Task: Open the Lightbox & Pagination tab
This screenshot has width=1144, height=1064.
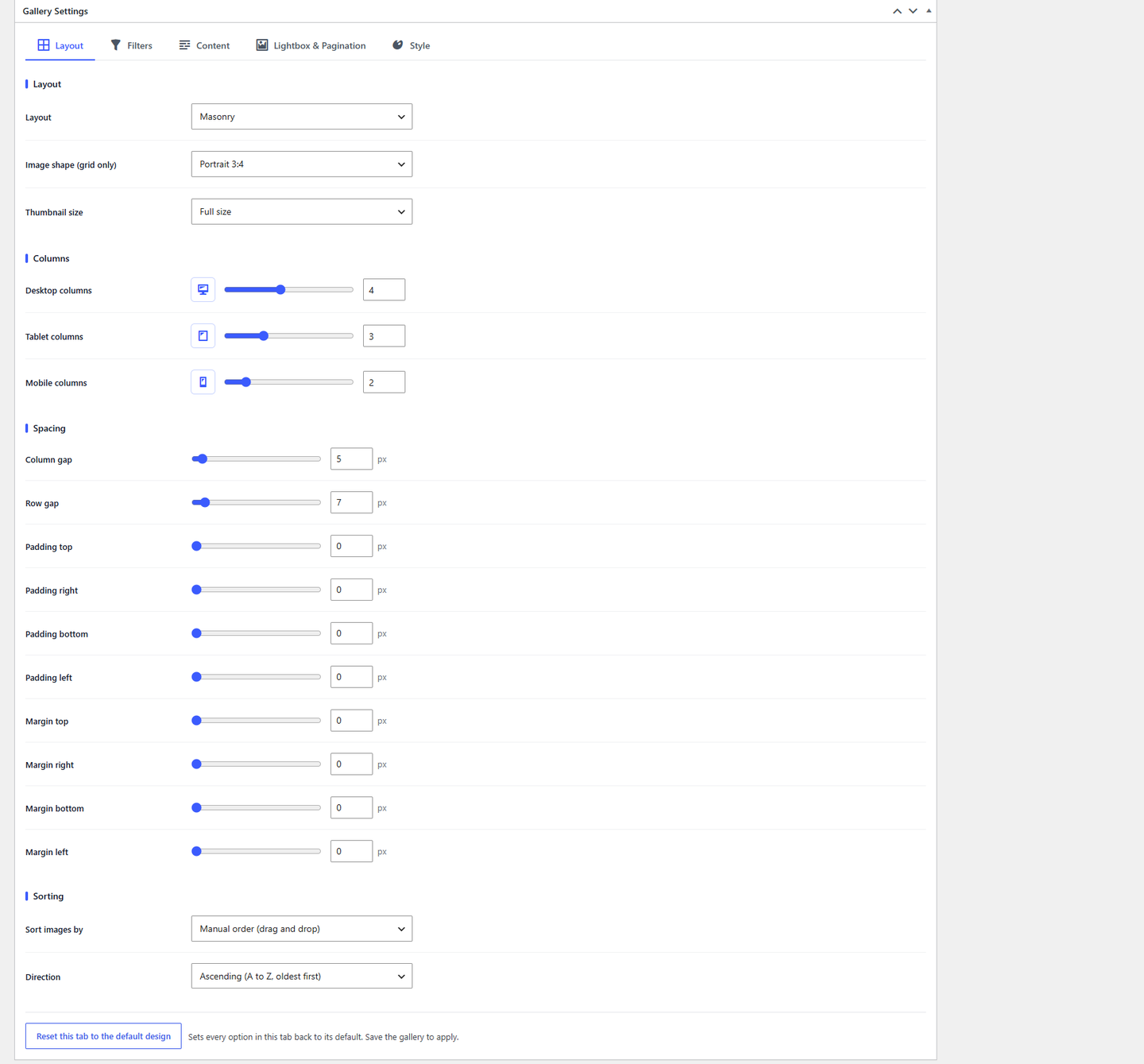Action: (x=311, y=45)
